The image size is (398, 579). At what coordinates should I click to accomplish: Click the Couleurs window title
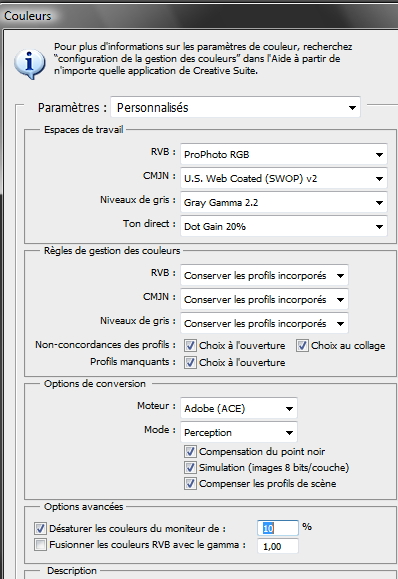click(x=28, y=16)
